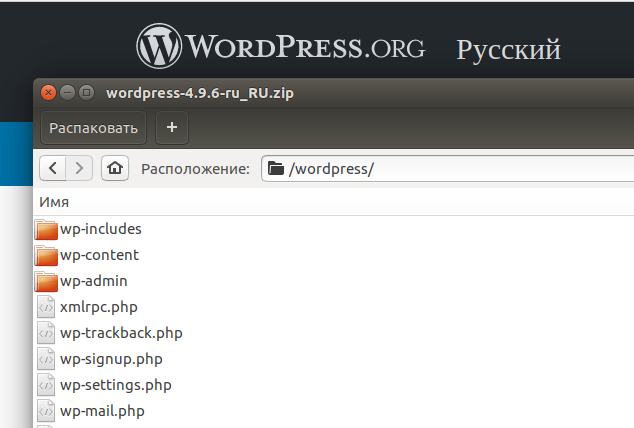
Task: Click the WordPress.org logo in browser
Action: point(281,46)
